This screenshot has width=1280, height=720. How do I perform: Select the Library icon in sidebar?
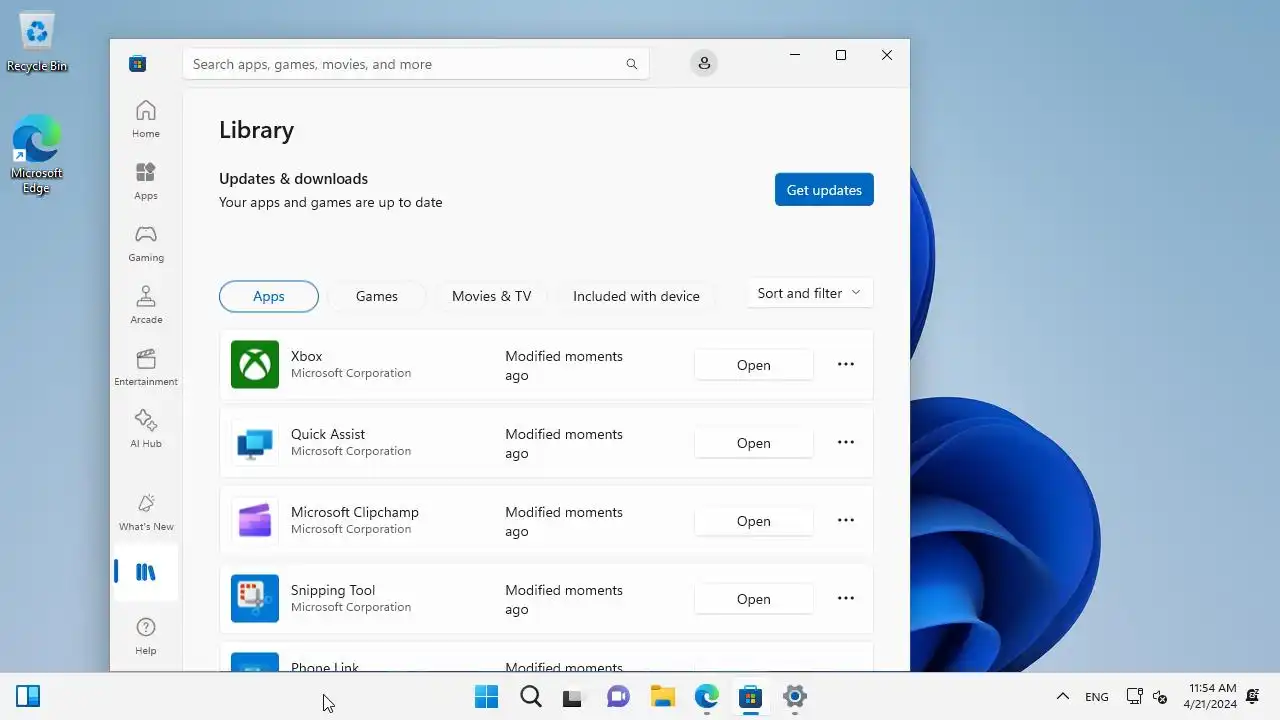(x=146, y=572)
